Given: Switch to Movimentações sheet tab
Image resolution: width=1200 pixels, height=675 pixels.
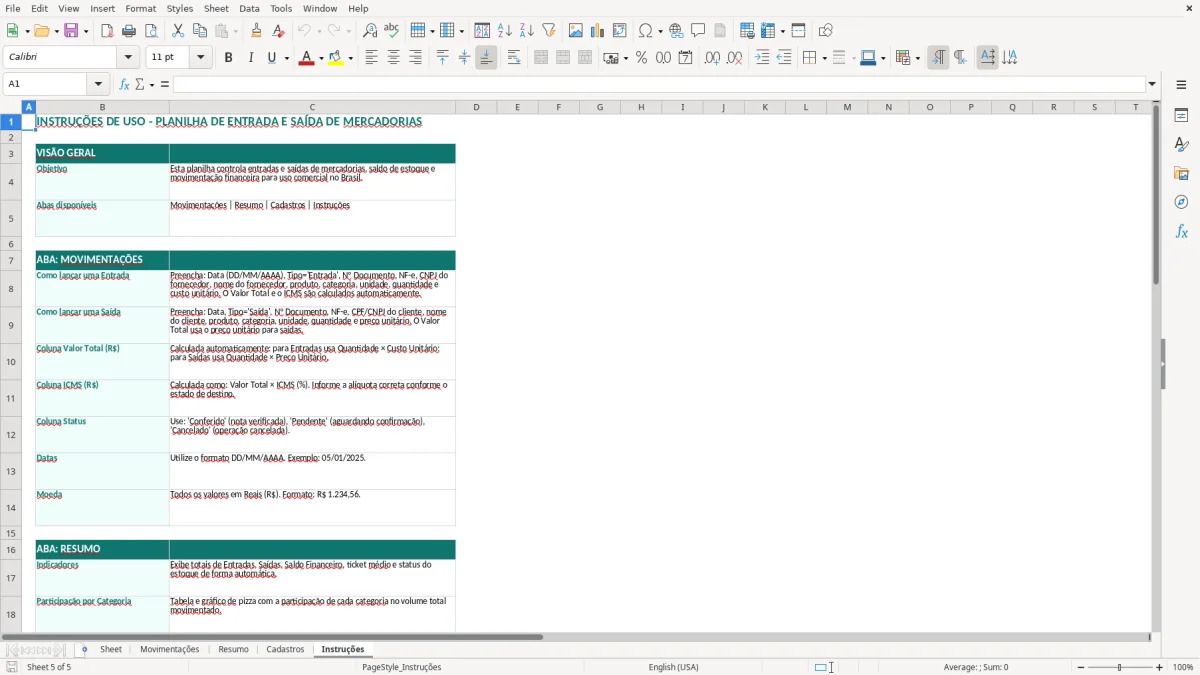Looking at the screenshot, I should (x=169, y=650).
